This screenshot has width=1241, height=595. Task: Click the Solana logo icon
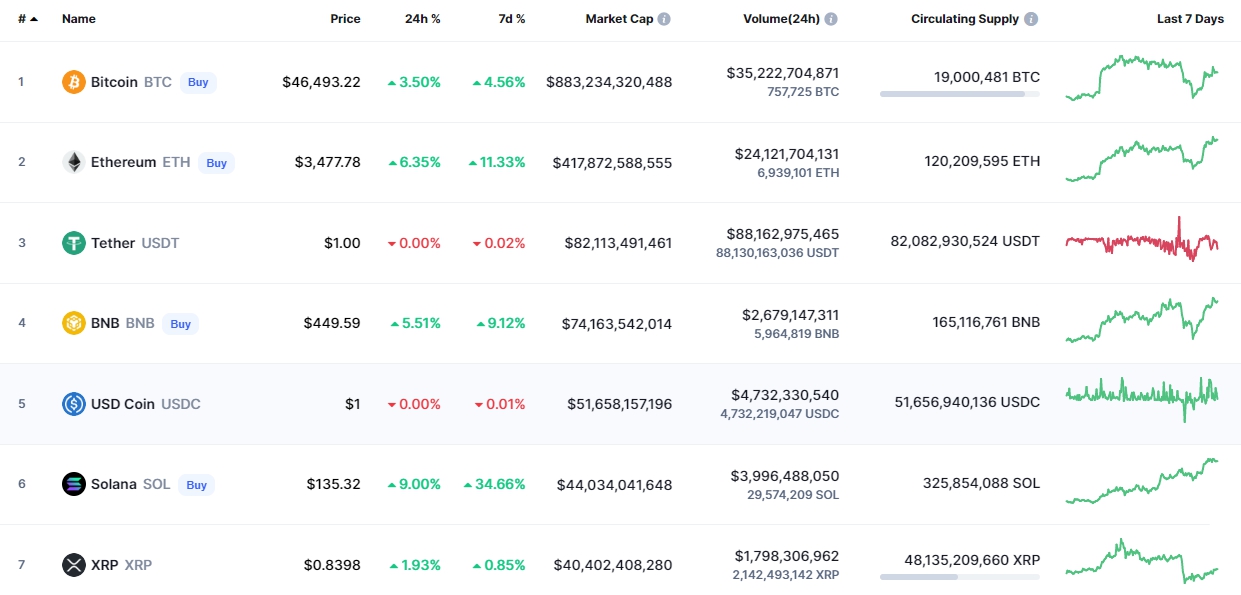point(74,484)
